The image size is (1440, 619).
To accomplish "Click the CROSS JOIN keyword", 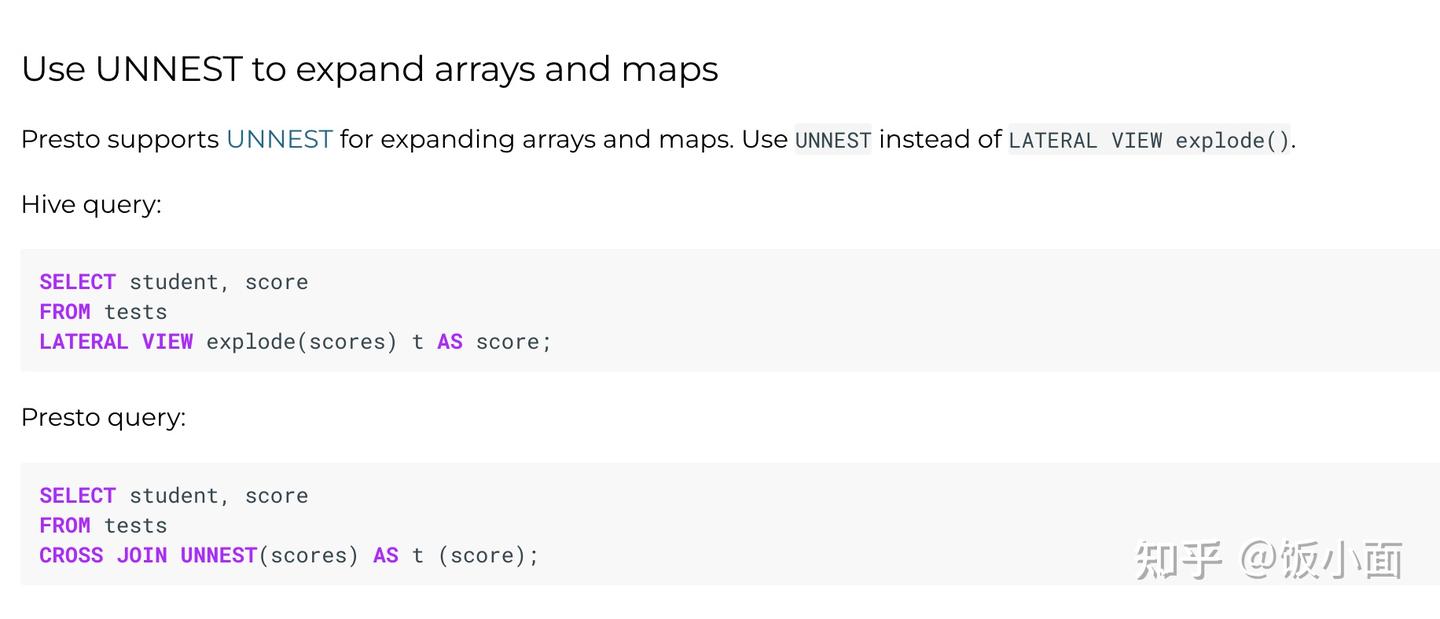I will click(103, 556).
